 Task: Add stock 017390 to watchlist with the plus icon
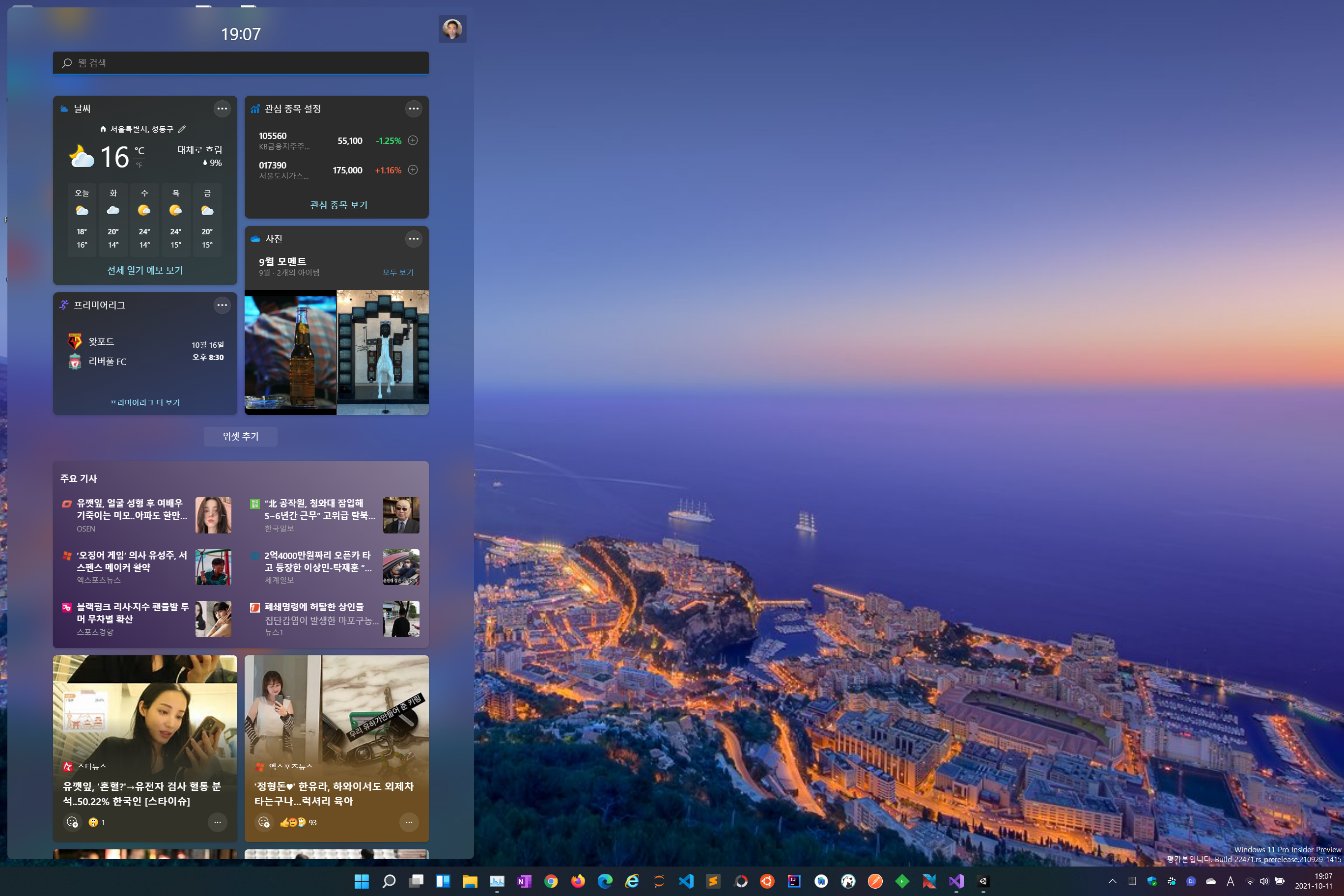tap(413, 169)
